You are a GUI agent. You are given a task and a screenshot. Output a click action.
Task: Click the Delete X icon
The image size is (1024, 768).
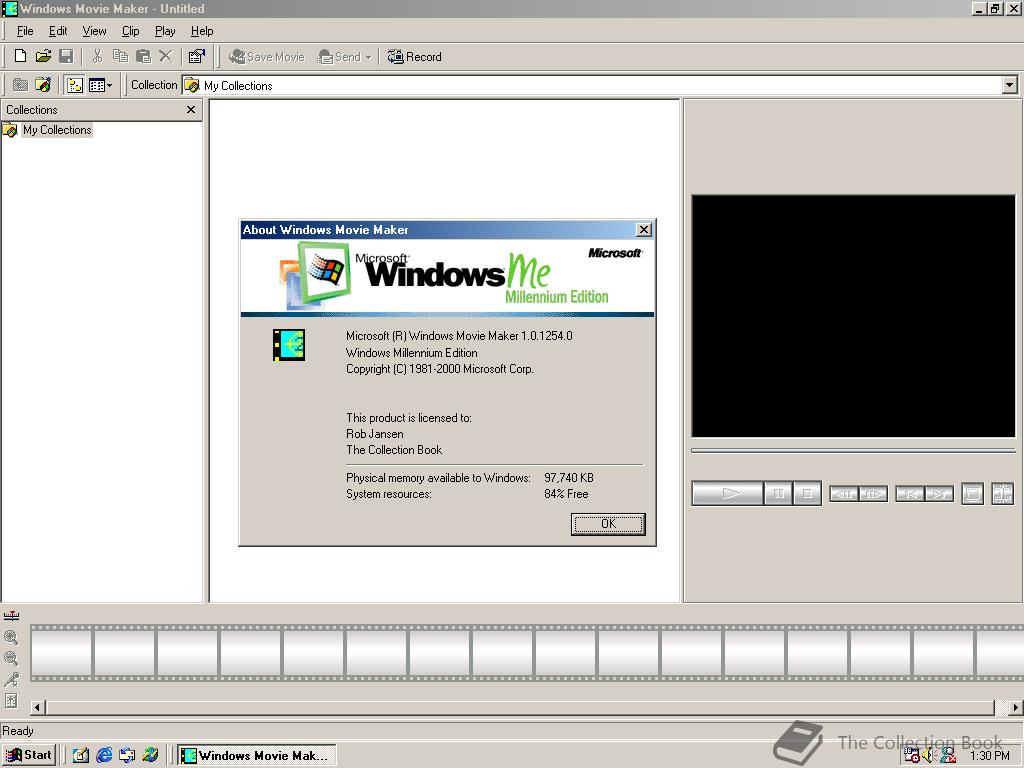point(166,56)
